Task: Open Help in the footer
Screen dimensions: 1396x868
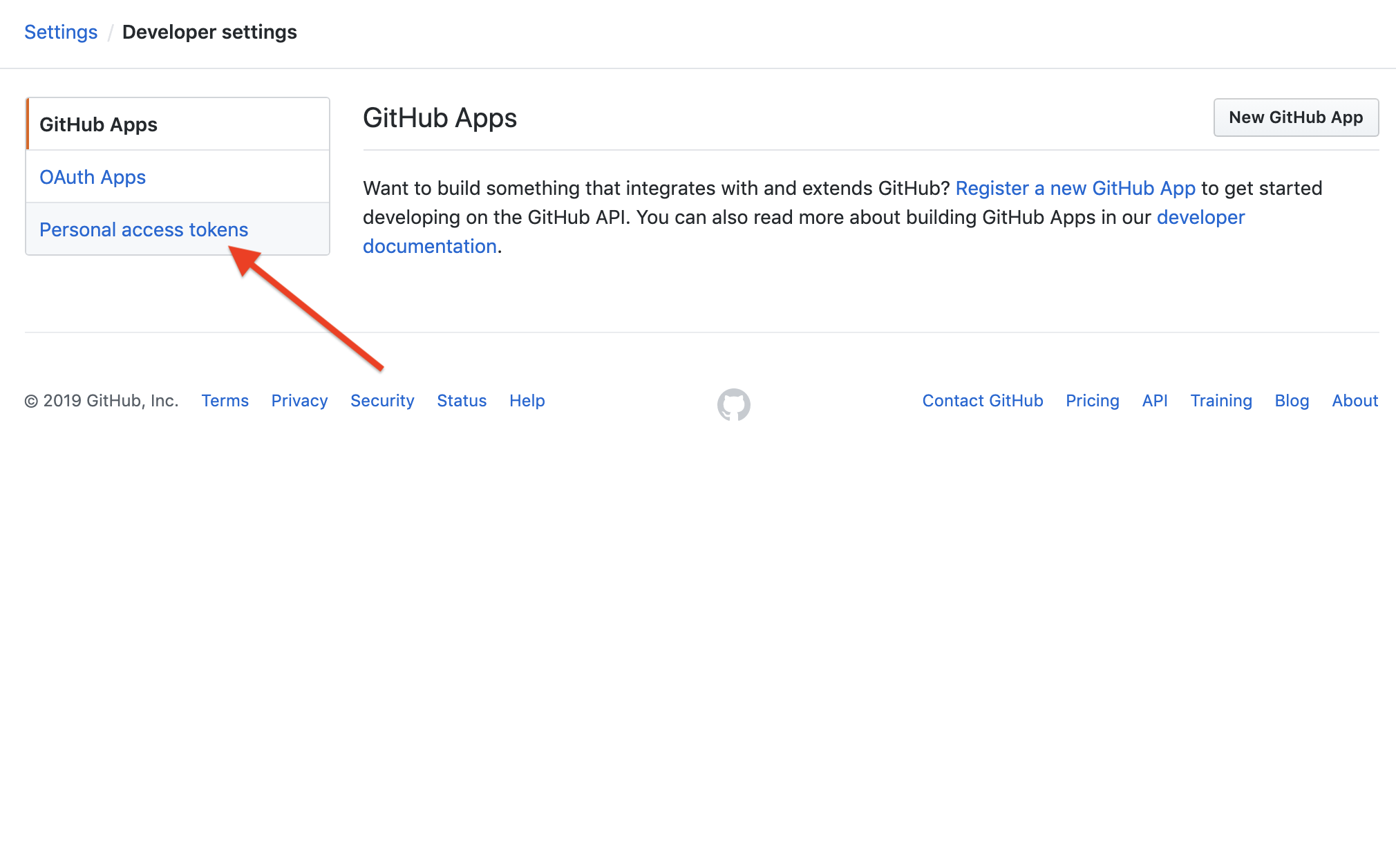Action: tap(527, 401)
